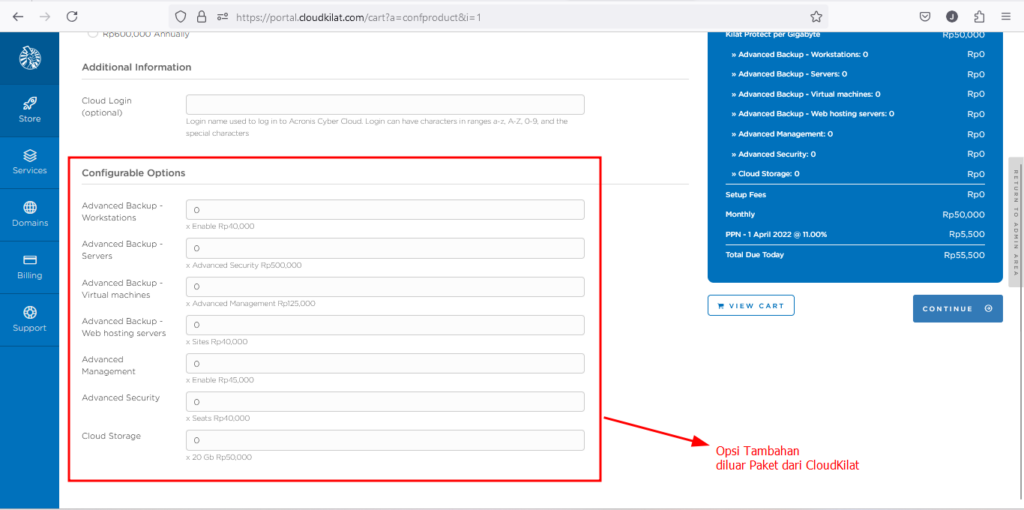Screen dimensions: 1024x510
Task: Focus the Cloud Login text field
Action: point(385,105)
